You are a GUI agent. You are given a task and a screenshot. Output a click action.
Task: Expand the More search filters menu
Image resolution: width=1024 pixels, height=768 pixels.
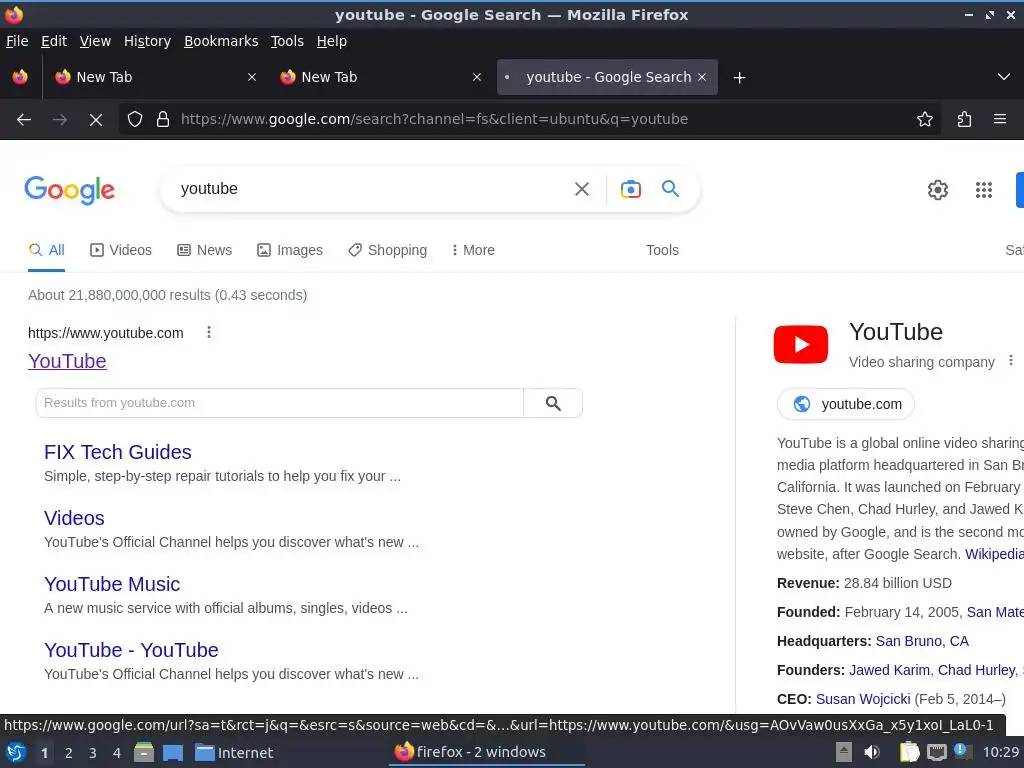pyautogui.click(x=473, y=250)
